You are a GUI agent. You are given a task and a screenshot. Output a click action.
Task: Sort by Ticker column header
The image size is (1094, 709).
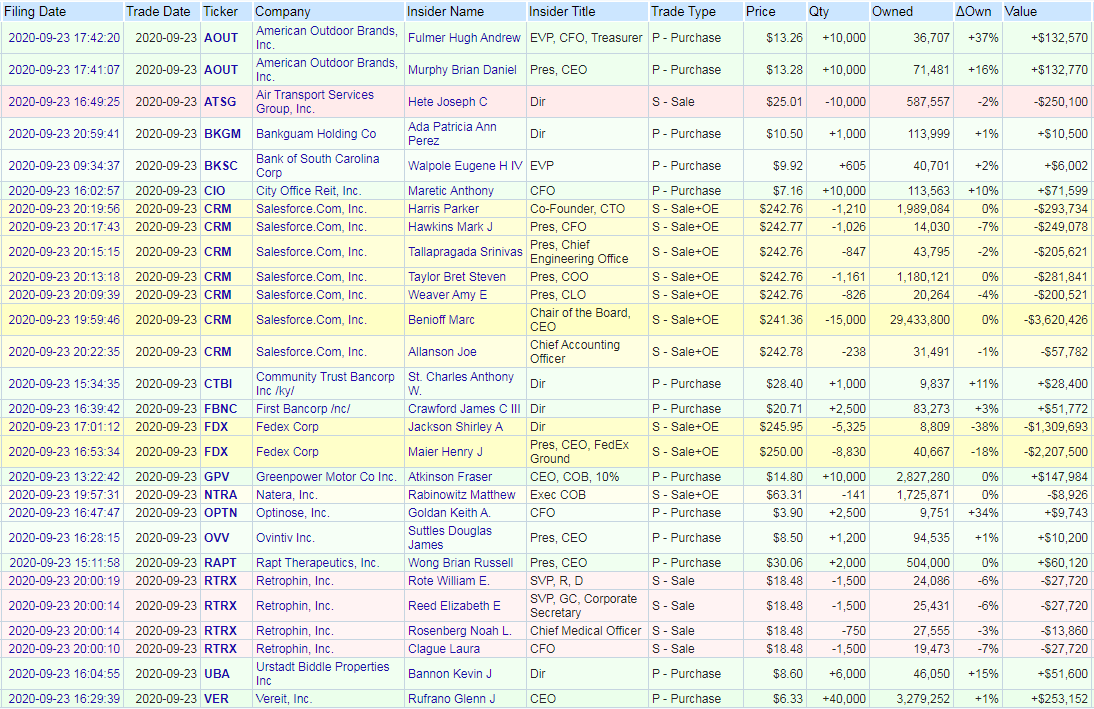(220, 11)
